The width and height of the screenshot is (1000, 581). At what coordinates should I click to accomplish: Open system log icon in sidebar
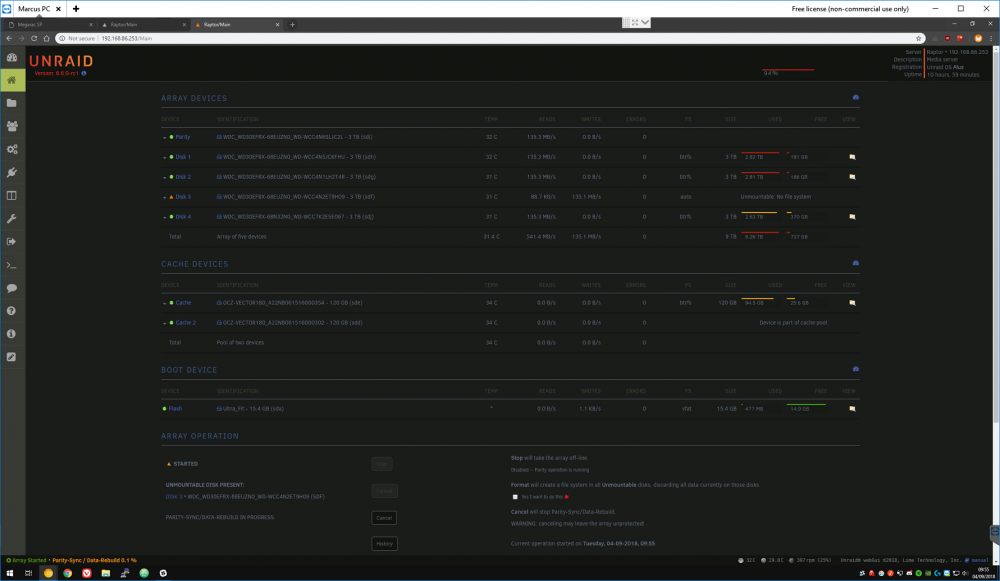pos(12,357)
